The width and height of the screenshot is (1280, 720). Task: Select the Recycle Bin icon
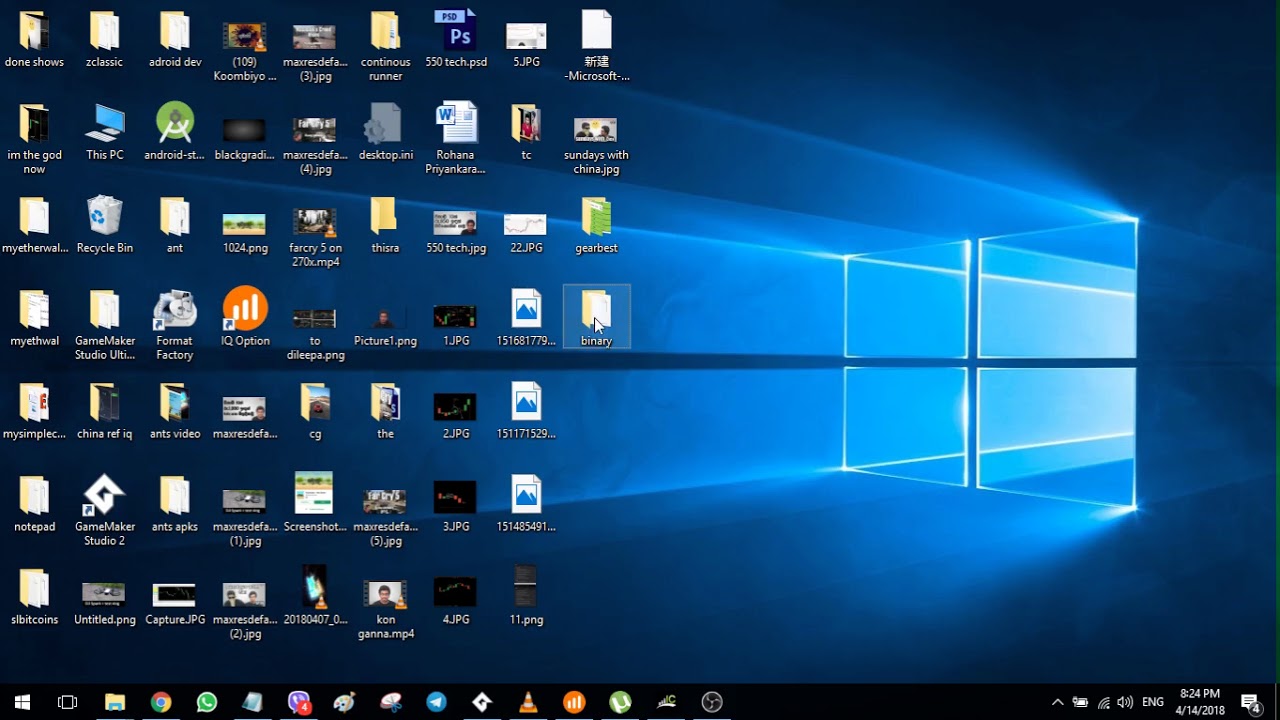point(105,224)
